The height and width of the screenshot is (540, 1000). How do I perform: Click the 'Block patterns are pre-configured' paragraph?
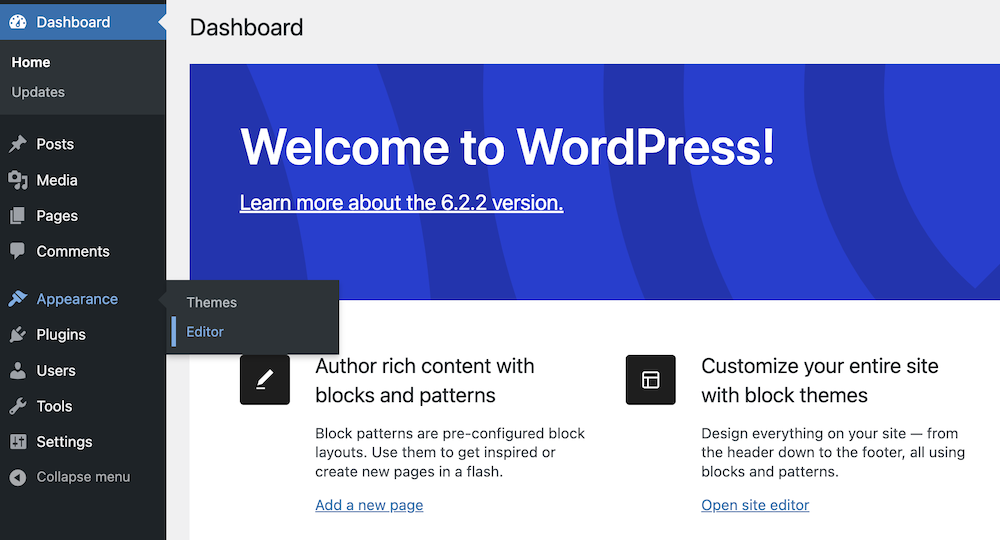pyautogui.click(x=450, y=453)
